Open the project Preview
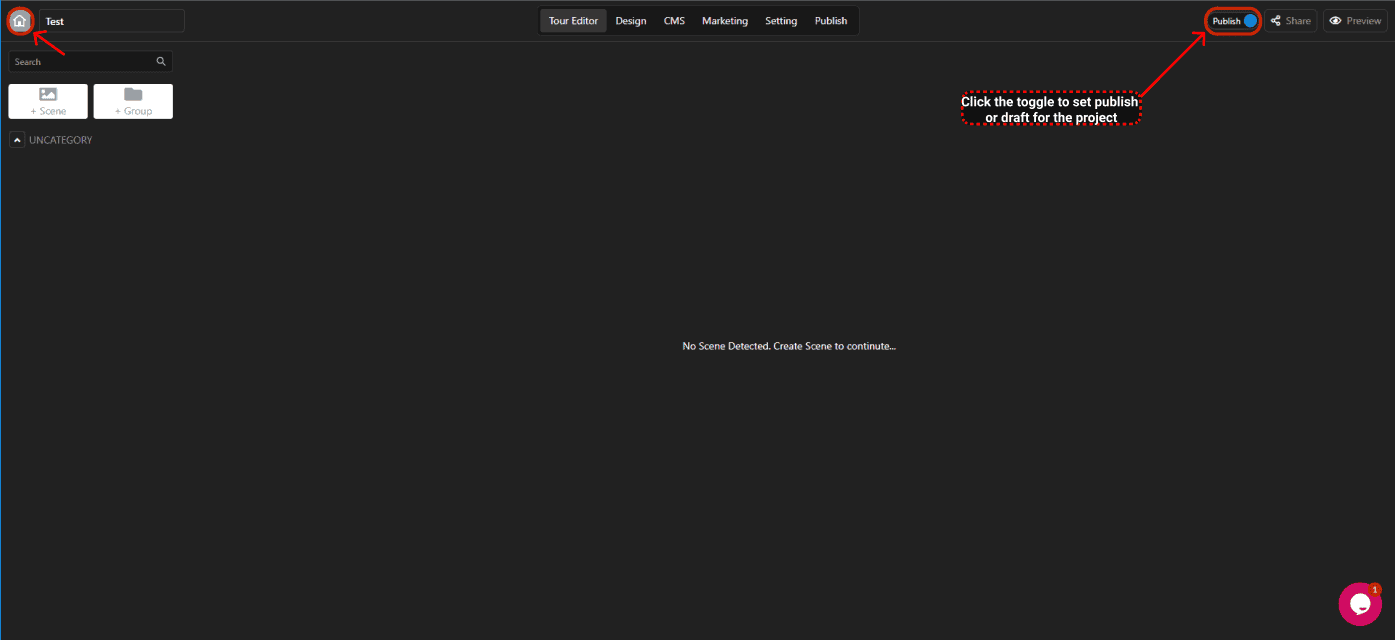Image resolution: width=1395 pixels, height=640 pixels. click(1355, 21)
